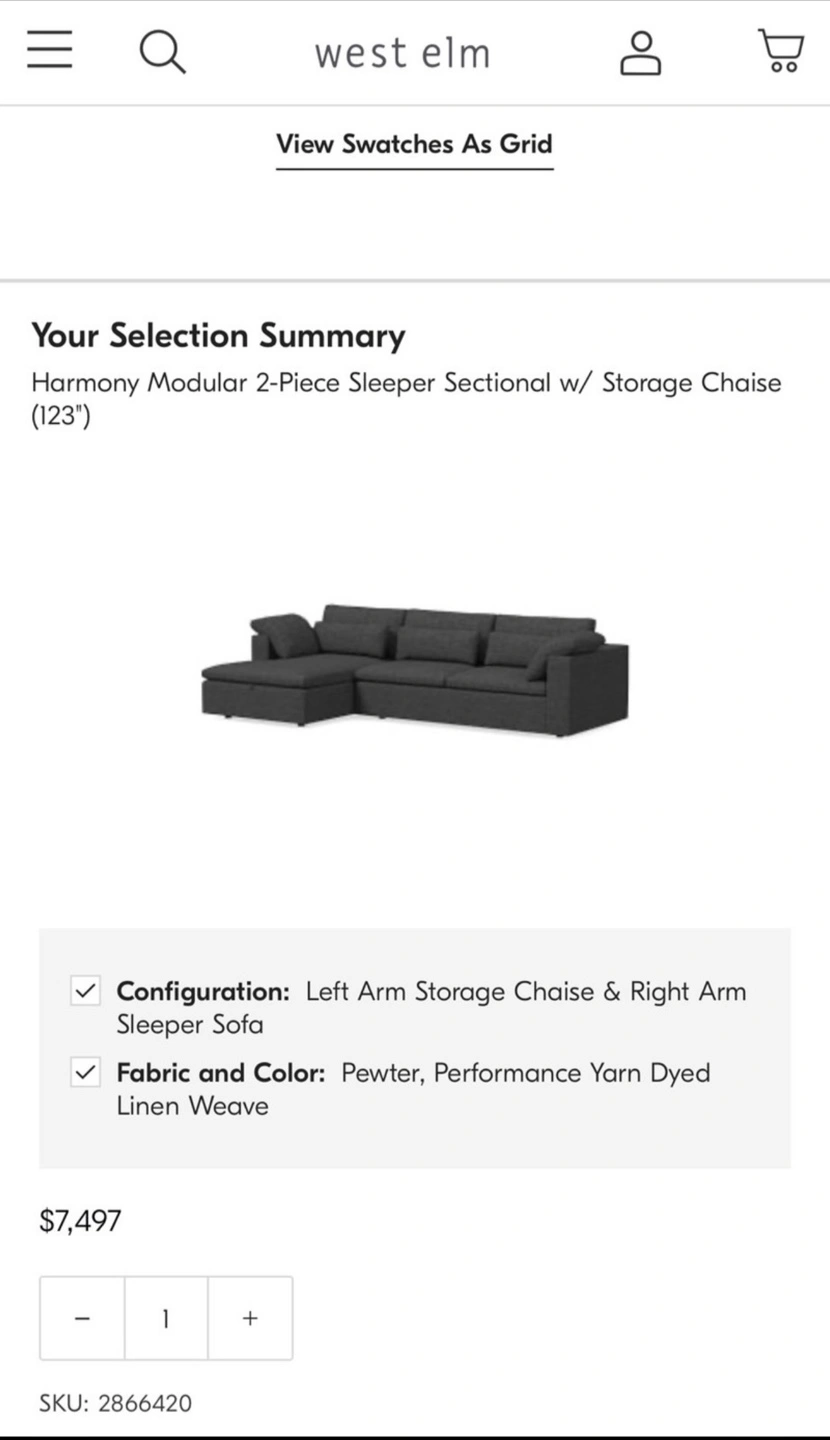Toggle the Configuration checkmark box
This screenshot has height=1440, width=830.
(85, 991)
